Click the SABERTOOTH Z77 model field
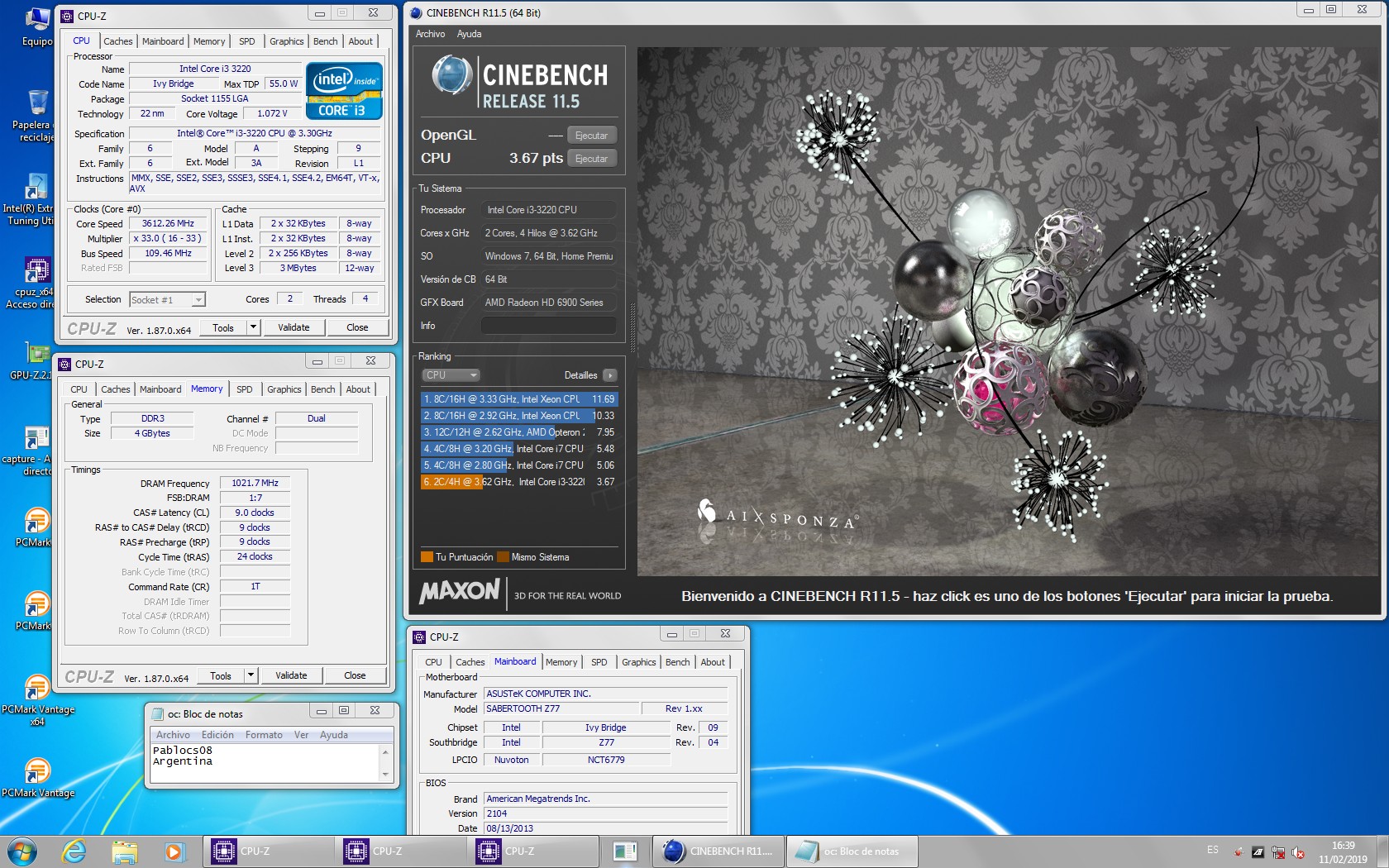Viewport: 1389px width, 868px height. [x=561, y=708]
